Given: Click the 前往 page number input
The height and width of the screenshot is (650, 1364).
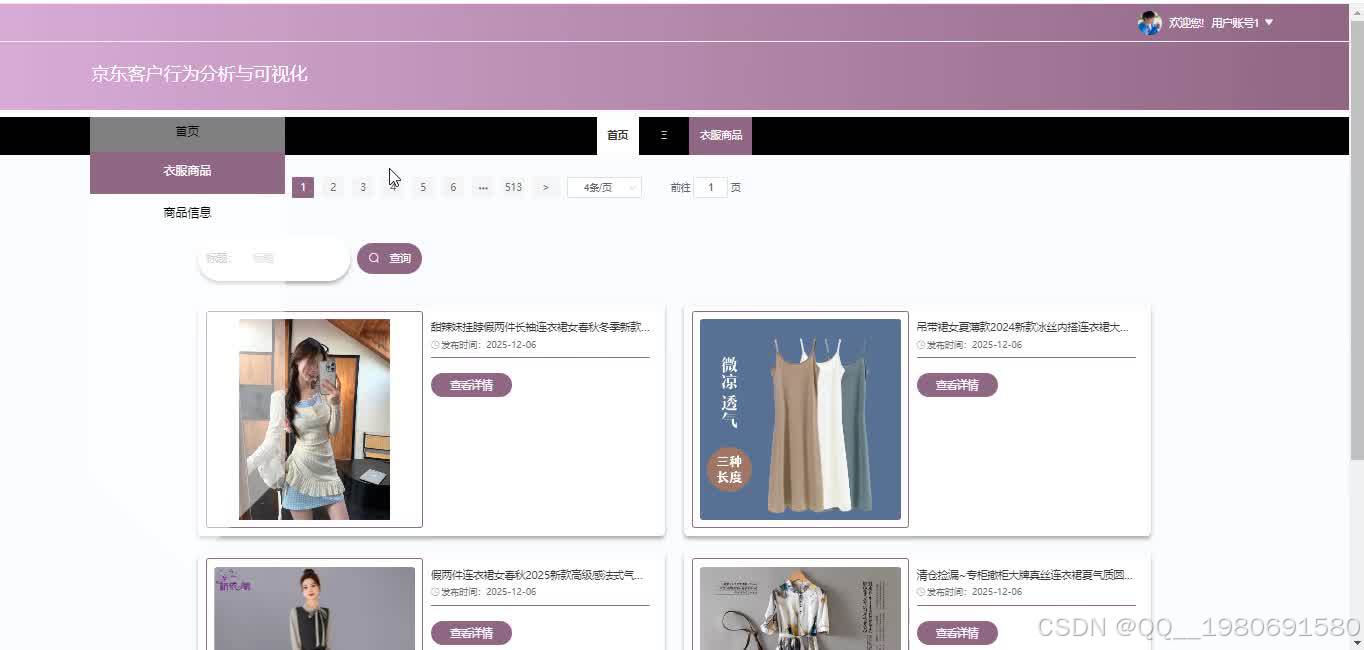Looking at the screenshot, I should click(711, 187).
